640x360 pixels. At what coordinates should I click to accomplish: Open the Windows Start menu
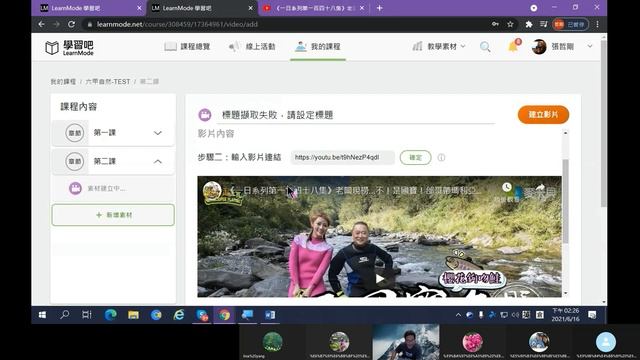point(42,315)
